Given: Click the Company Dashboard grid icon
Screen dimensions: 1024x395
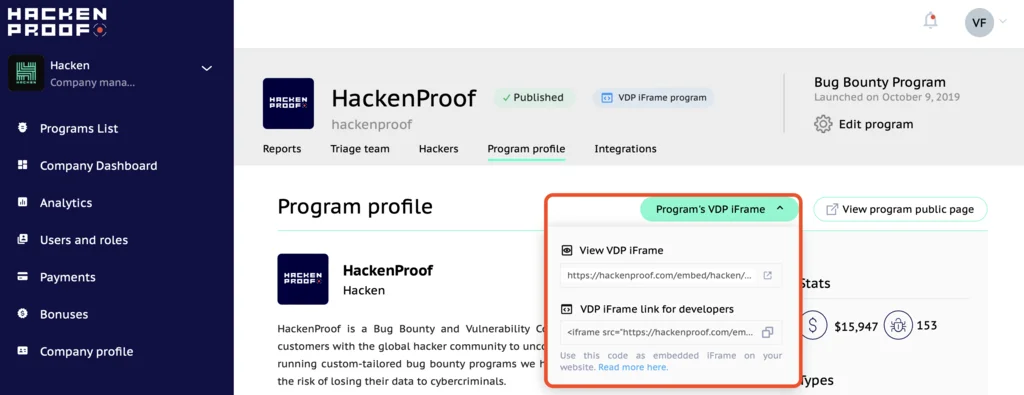Looking at the screenshot, I should 22,165.
